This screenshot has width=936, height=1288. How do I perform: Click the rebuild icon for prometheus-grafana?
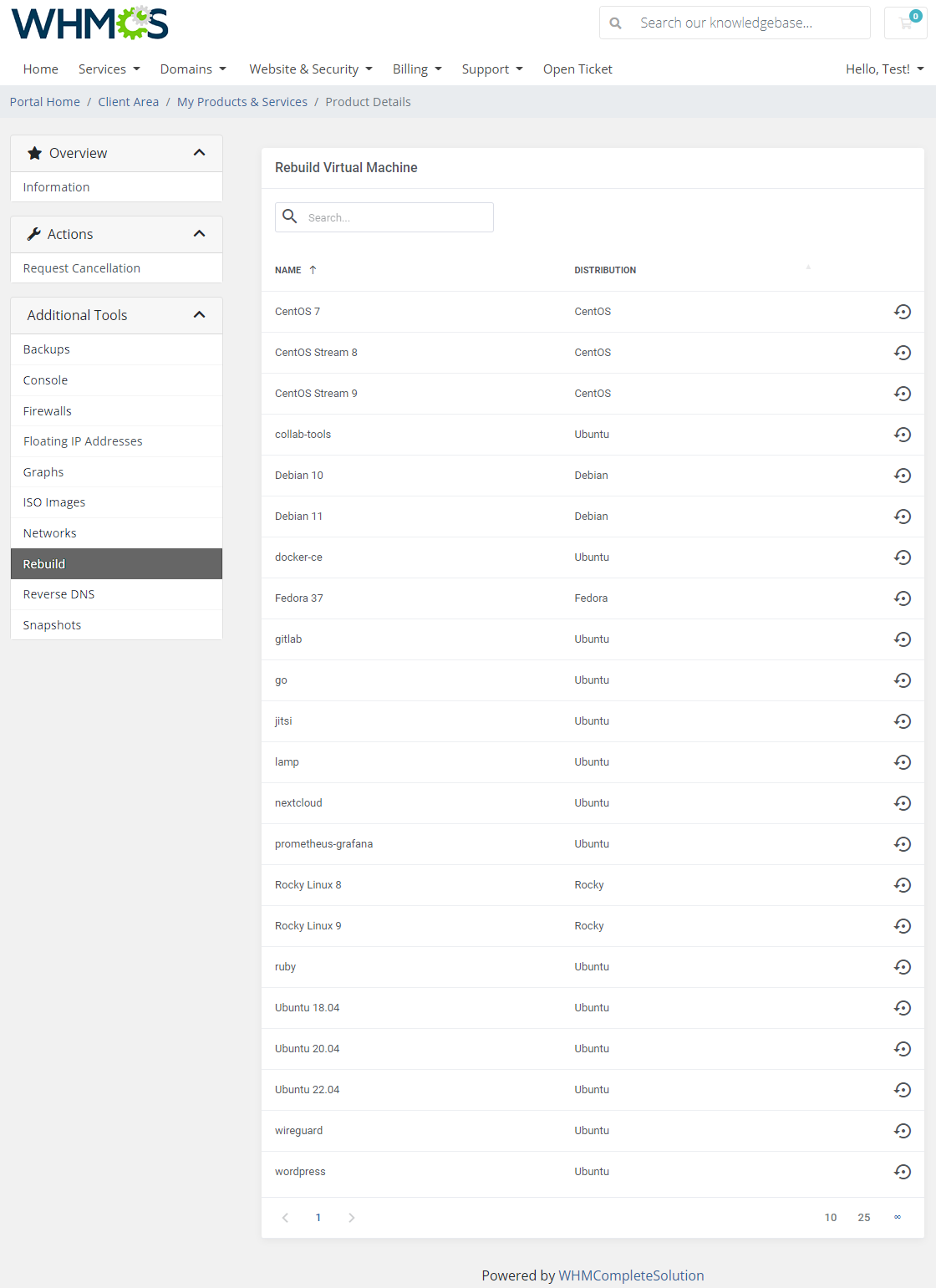pyautogui.click(x=902, y=844)
